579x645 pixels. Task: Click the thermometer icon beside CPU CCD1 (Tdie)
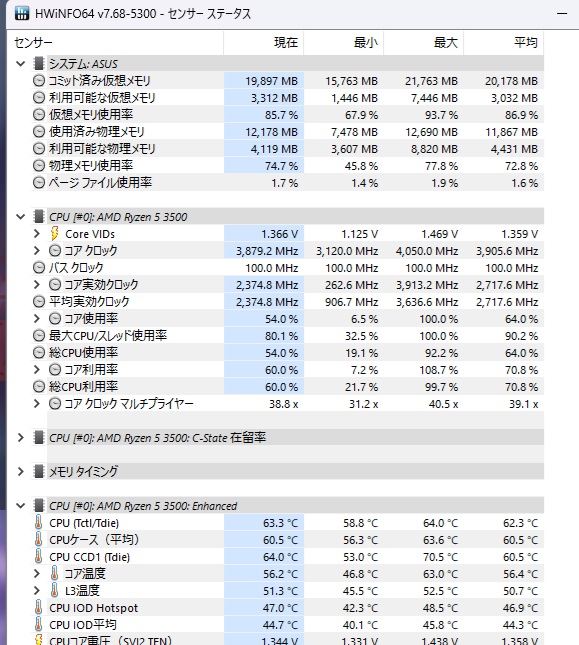tap(38, 557)
